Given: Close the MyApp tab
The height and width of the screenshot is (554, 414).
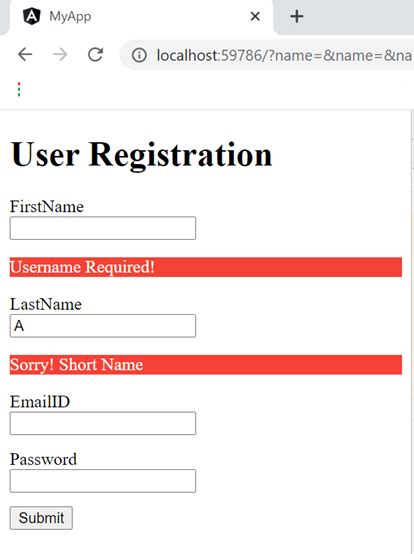Looking at the screenshot, I should (x=255, y=16).
